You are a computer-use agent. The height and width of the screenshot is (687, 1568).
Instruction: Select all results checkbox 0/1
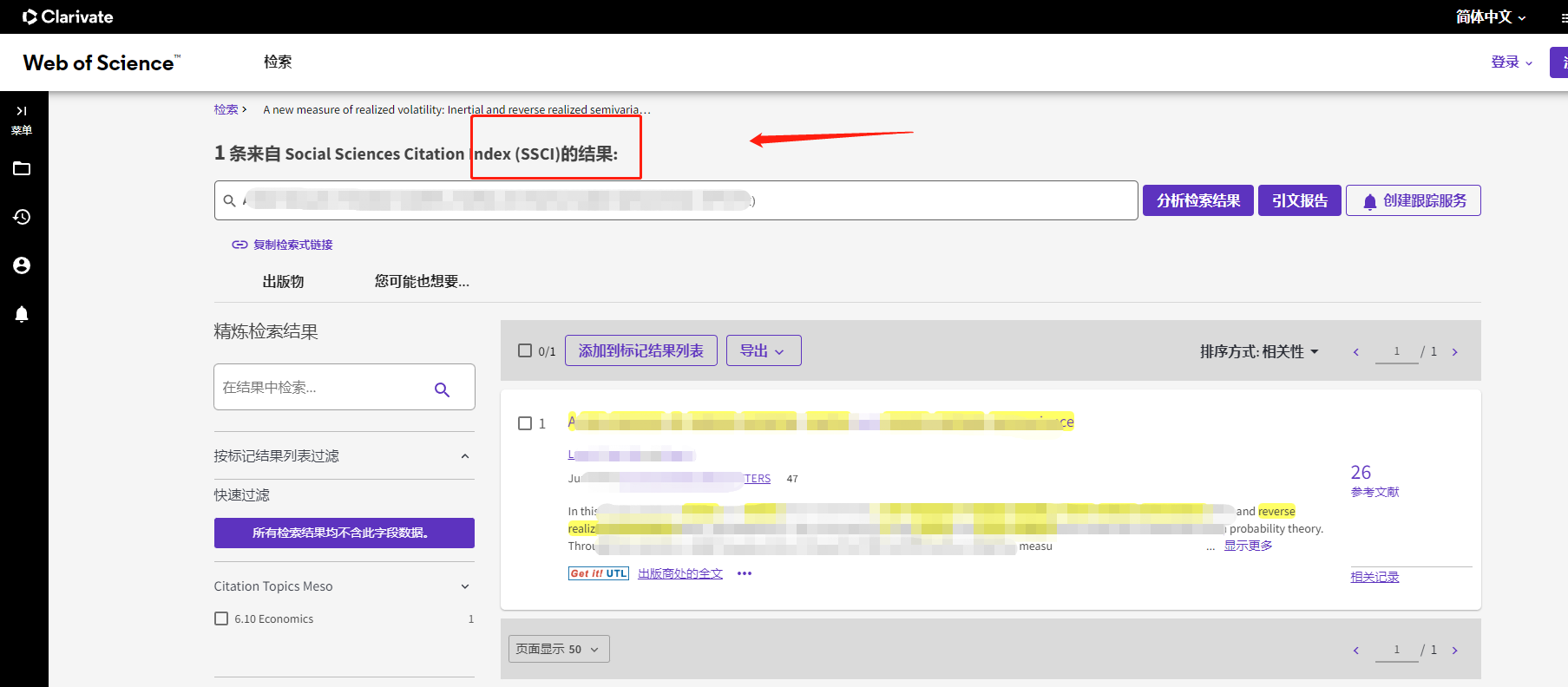525,350
